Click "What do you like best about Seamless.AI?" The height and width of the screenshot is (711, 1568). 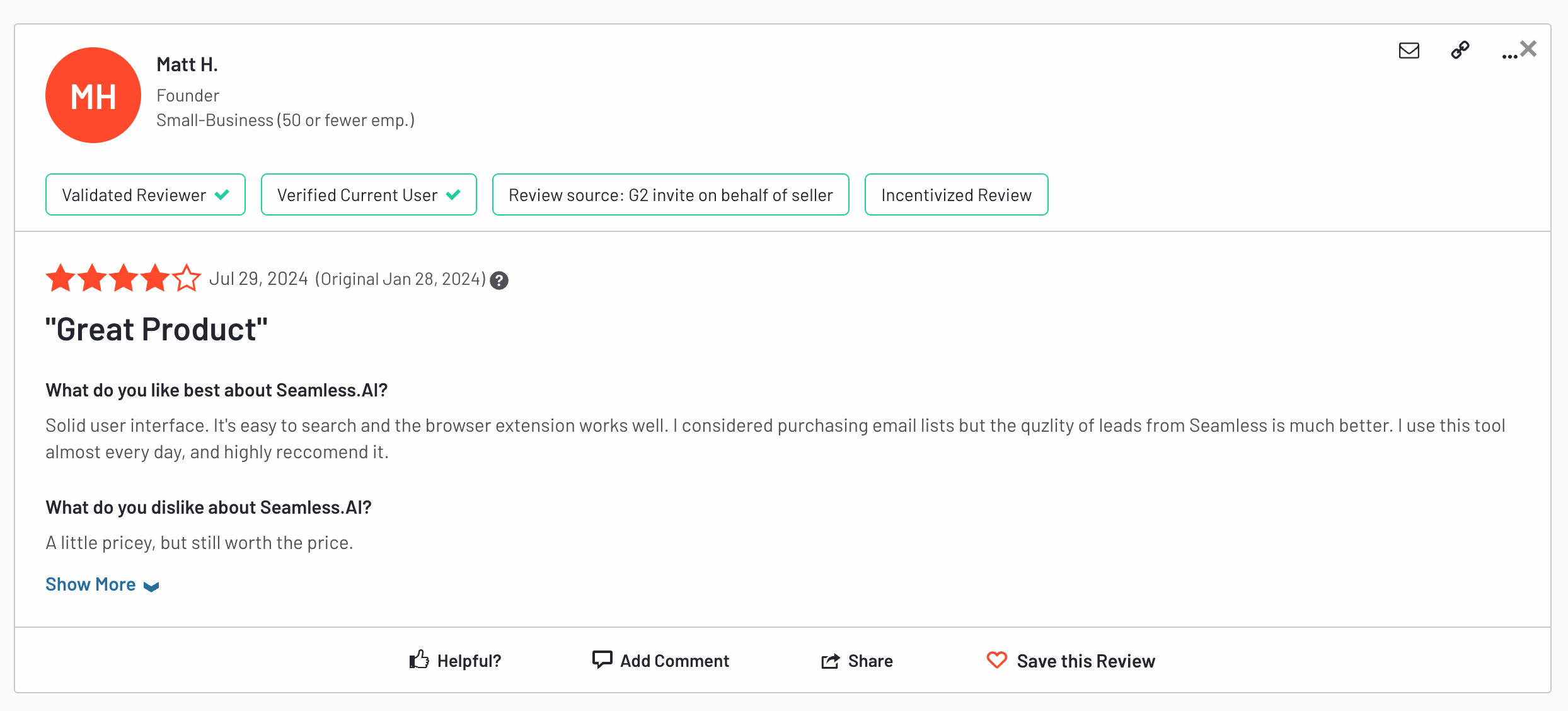tap(216, 390)
